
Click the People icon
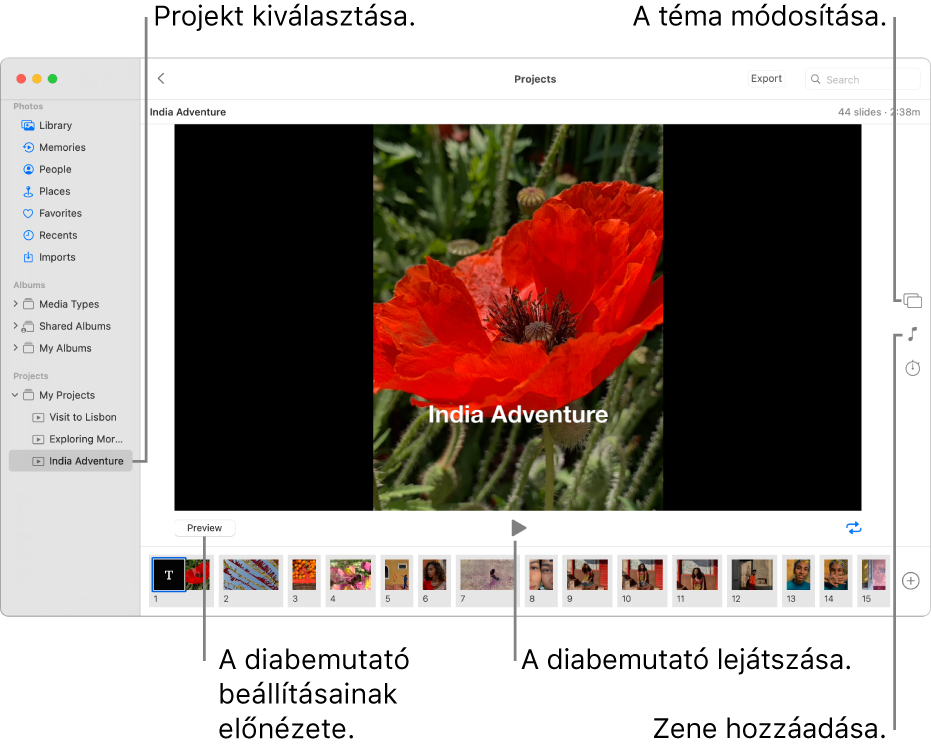pyautogui.click(x=28, y=169)
